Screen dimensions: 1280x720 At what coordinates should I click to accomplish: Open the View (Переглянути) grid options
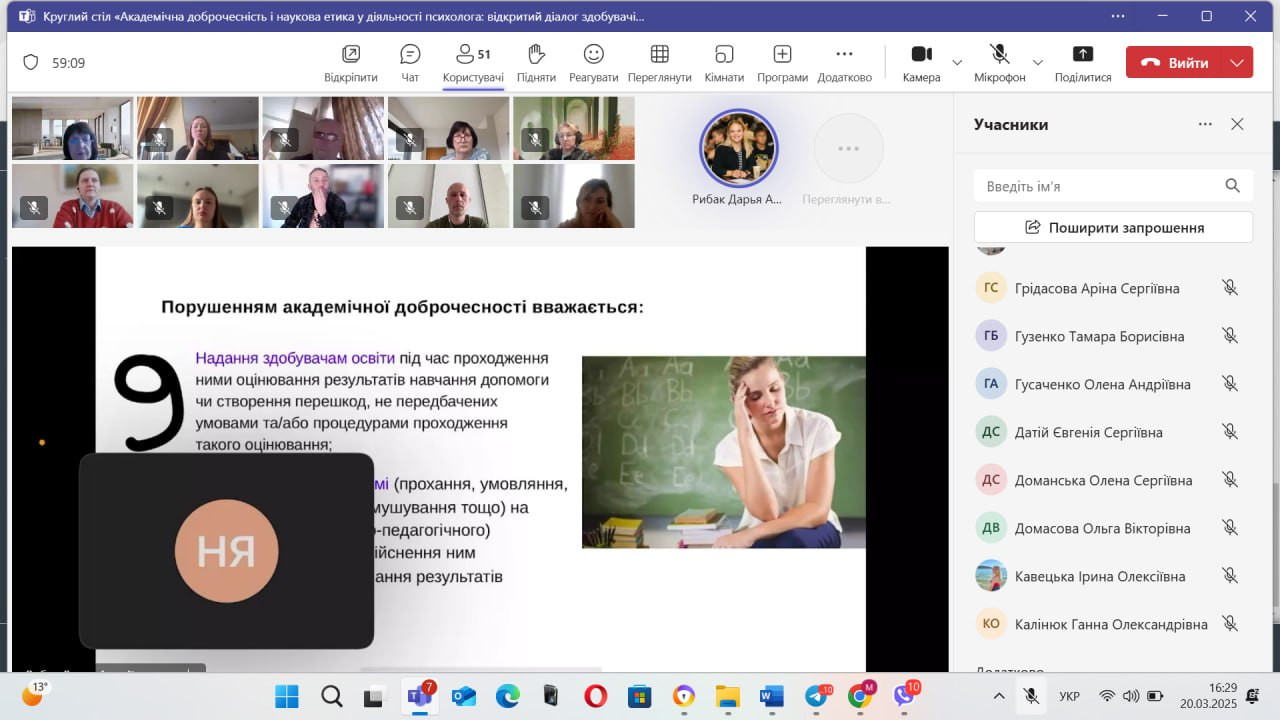coord(659,55)
